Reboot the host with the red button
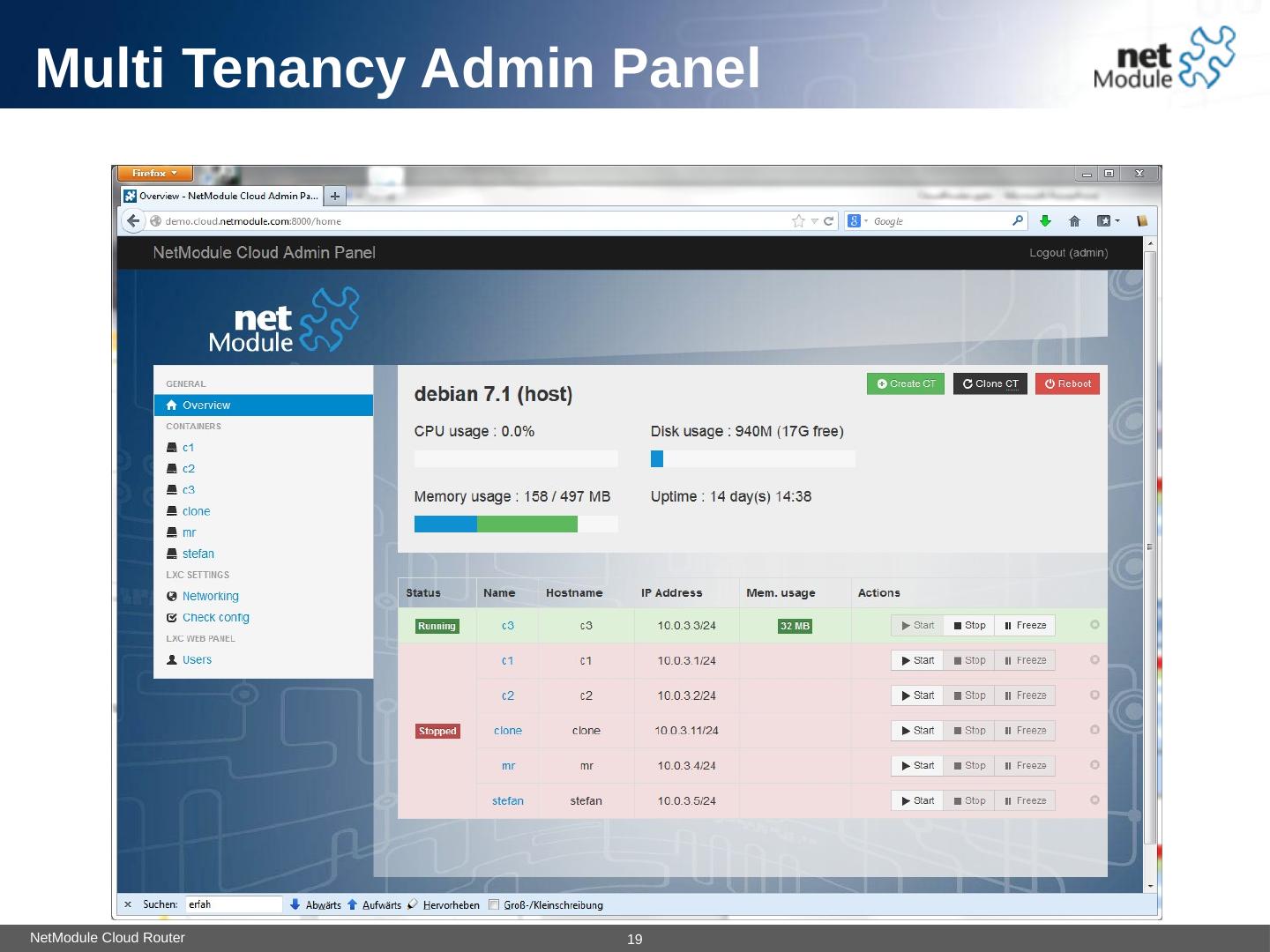The width and height of the screenshot is (1270, 952). (1067, 383)
